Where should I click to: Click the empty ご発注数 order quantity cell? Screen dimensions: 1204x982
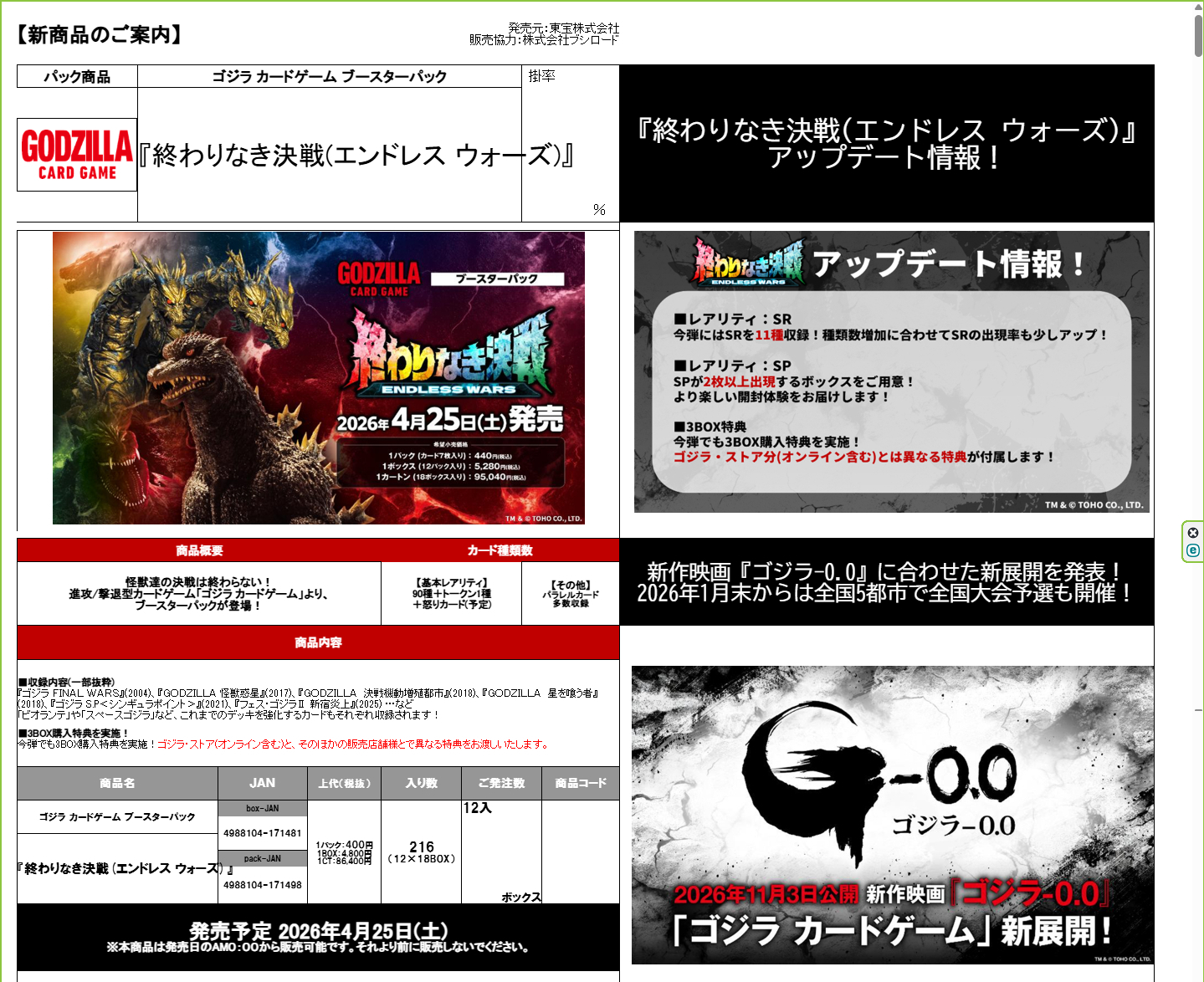pyautogui.click(x=501, y=852)
